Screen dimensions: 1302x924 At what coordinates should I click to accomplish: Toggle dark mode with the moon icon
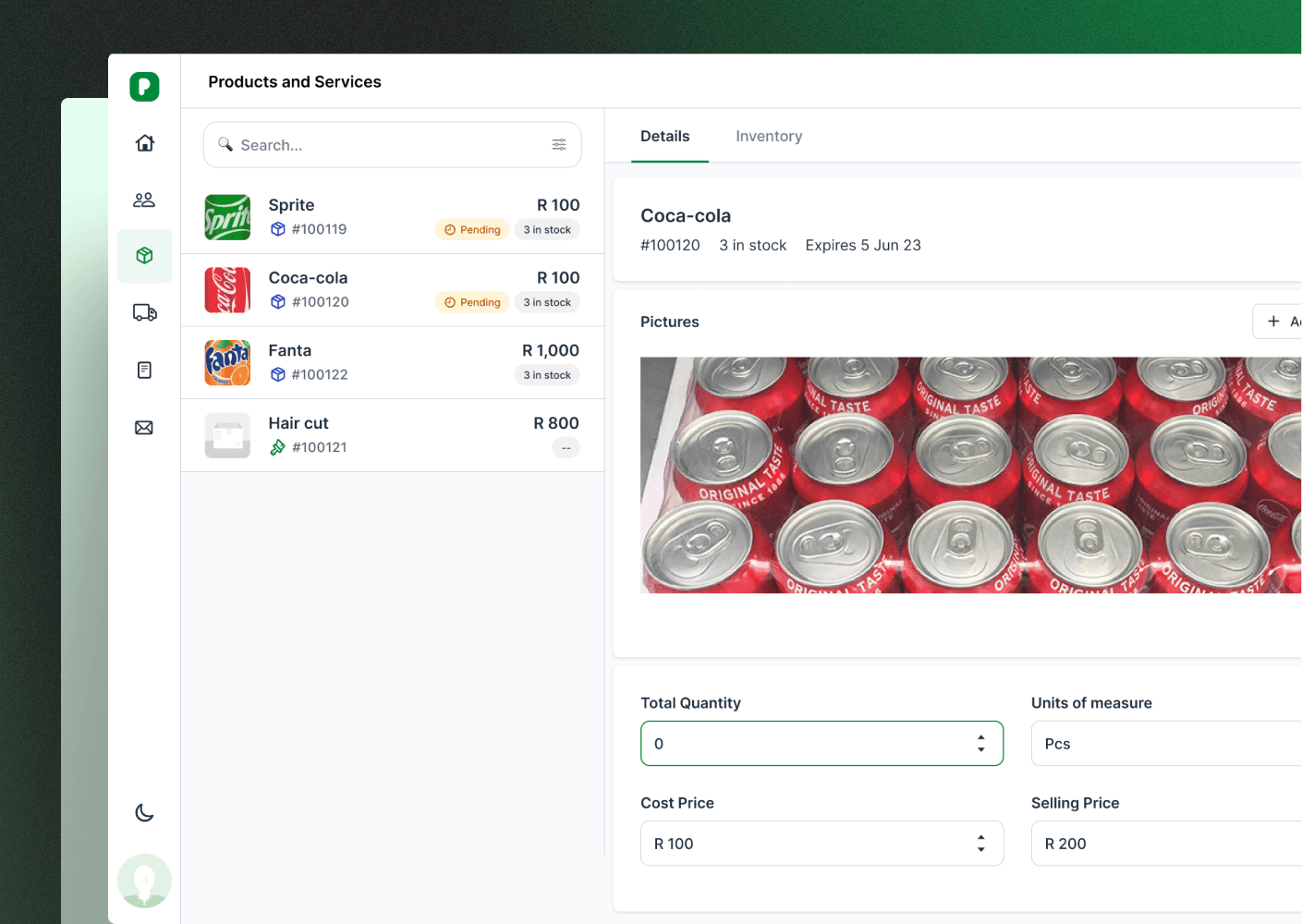[x=144, y=813]
